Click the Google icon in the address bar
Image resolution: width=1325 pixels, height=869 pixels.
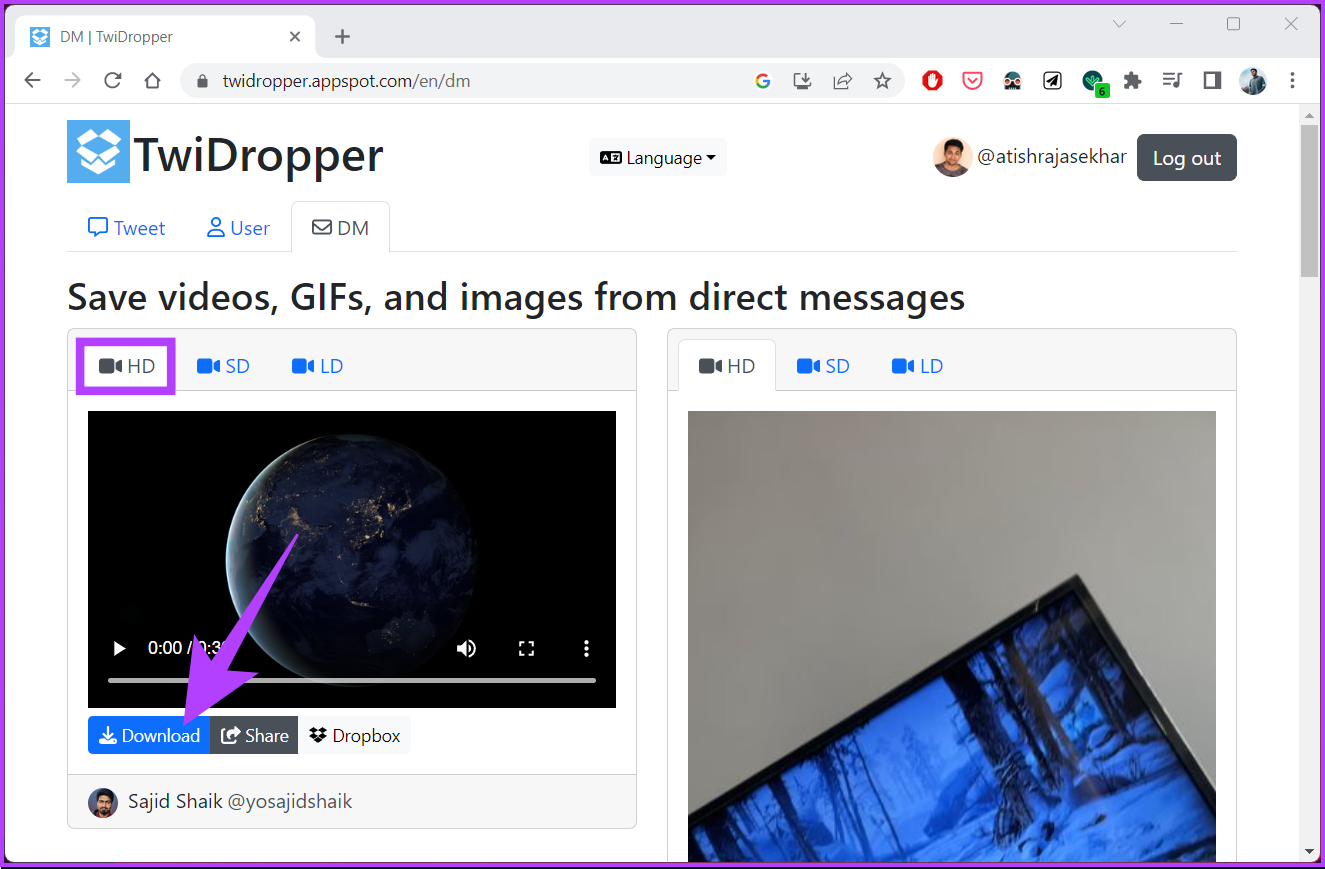pos(763,80)
